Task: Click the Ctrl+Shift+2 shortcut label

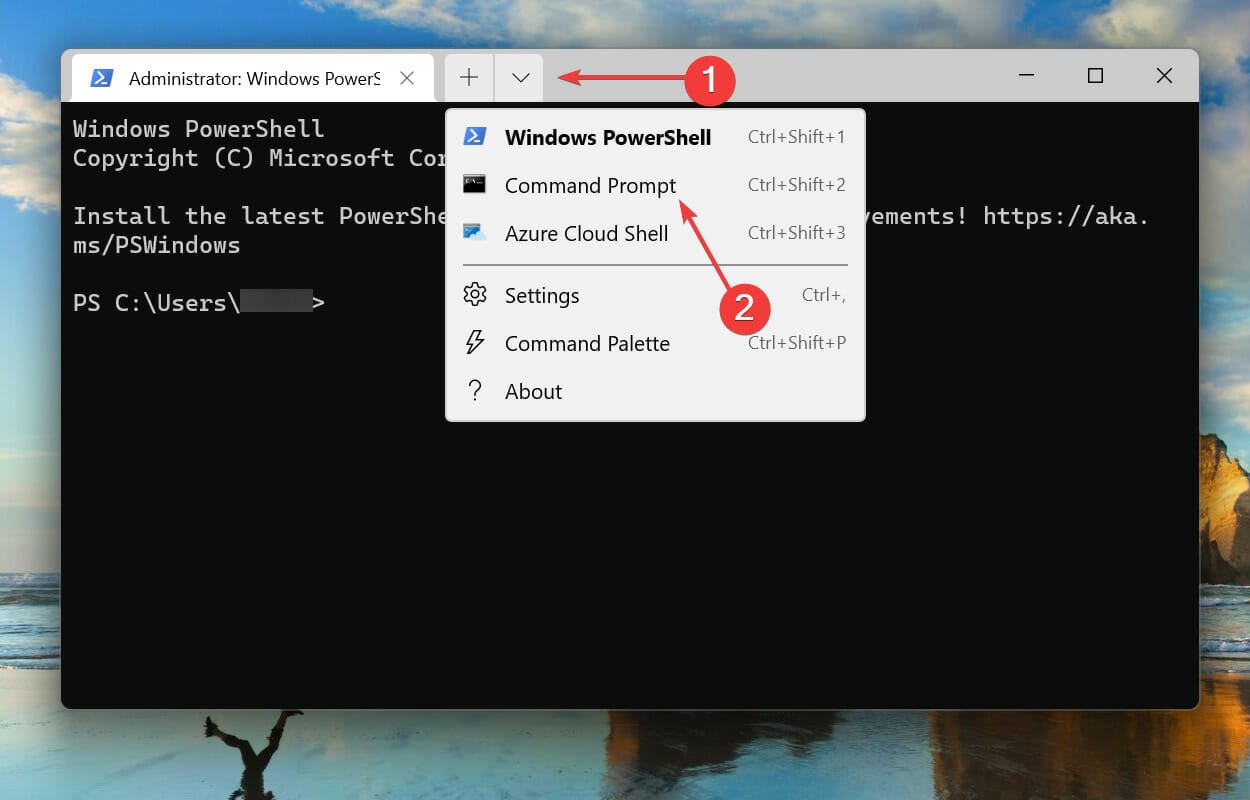Action: click(796, 185)
